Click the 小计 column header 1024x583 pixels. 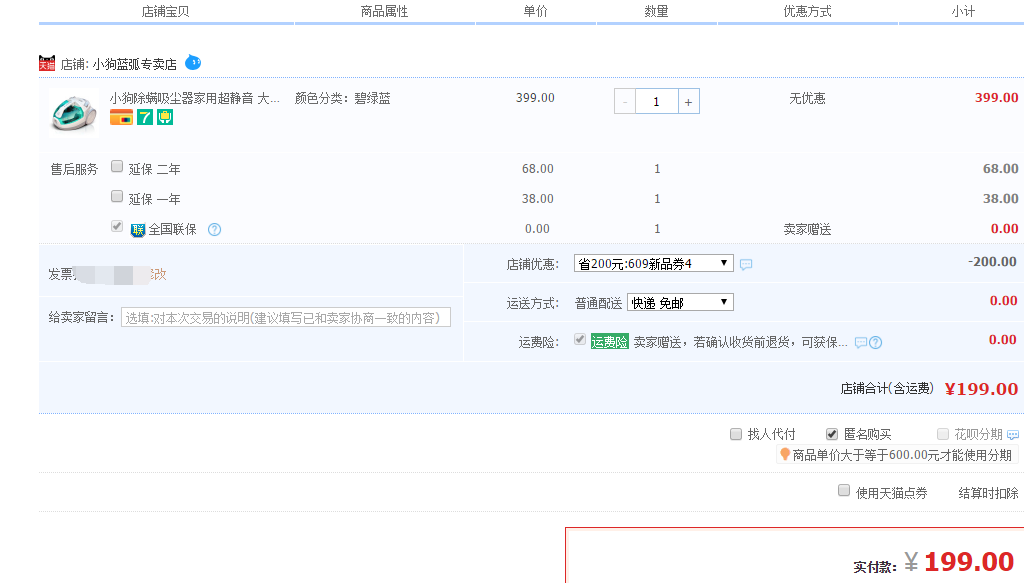tap(963, 11)
